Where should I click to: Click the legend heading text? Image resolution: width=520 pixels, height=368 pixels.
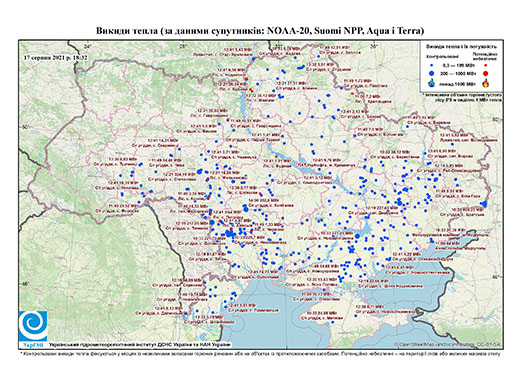point(461,47)
